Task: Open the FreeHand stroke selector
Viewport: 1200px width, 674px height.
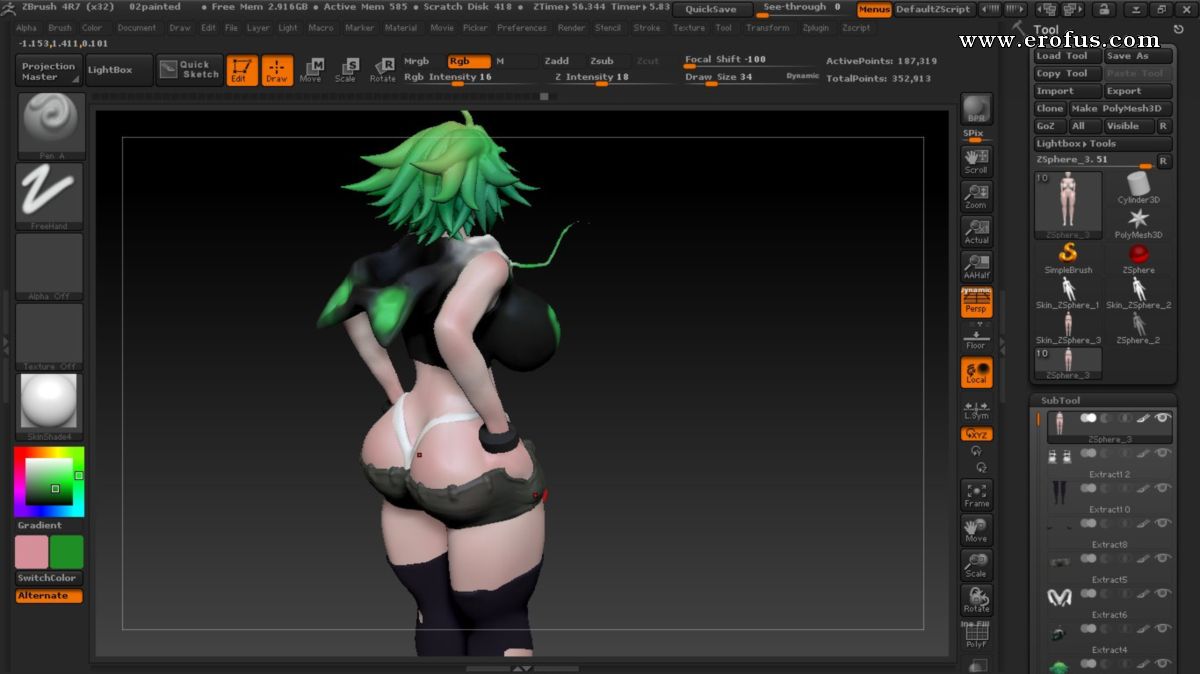Action: click(x=50, y=195)
